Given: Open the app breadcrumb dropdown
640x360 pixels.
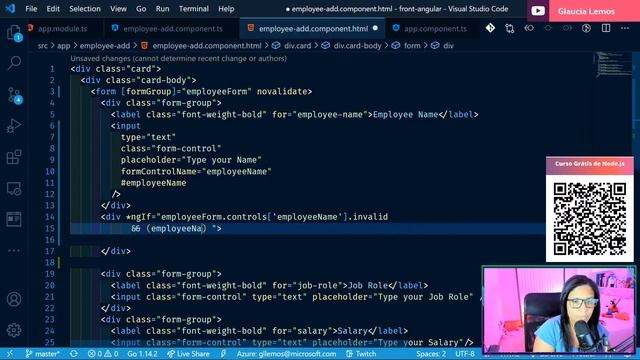Looking at the screenshot, I should [63, 46].
